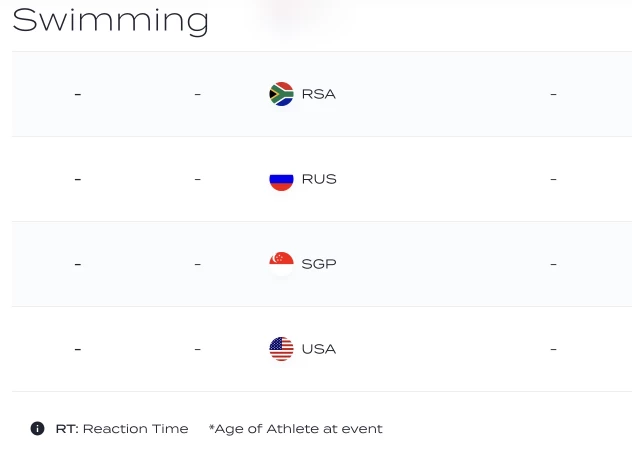This screenshot has height=471, width=632.
Task: Click the second dash in the SGP row
Action: point(198,264)
